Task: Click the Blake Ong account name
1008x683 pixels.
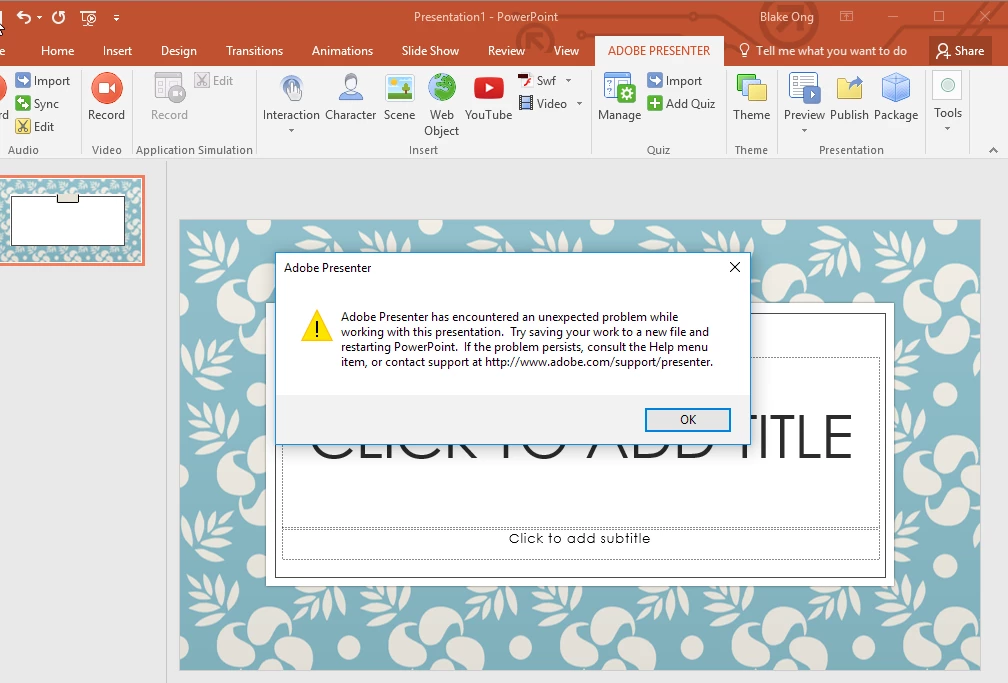Action: pyautogui.click(x=786, y=17)
